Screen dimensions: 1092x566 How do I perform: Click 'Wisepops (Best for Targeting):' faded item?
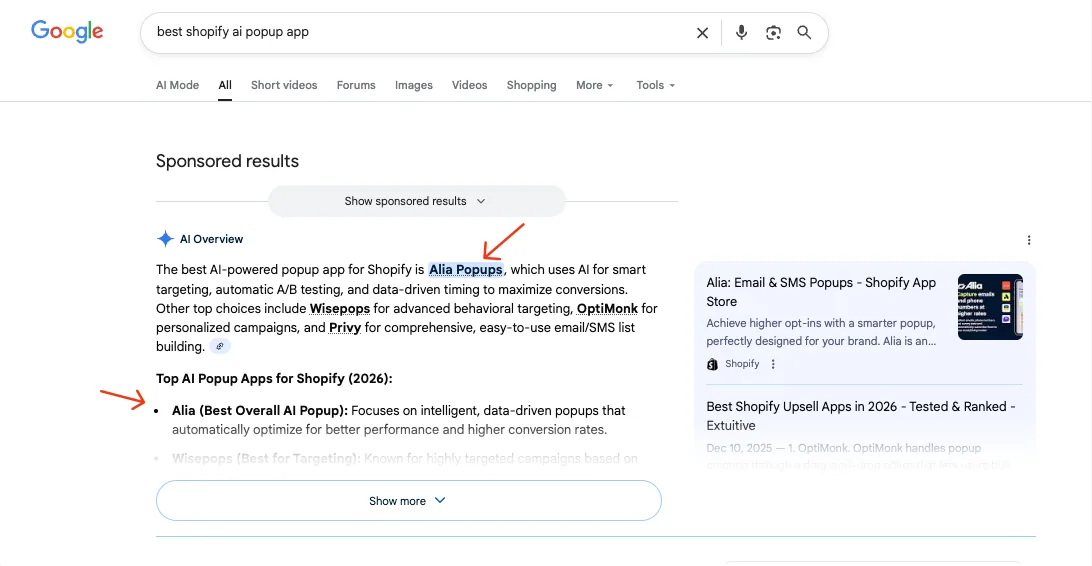pyautogui.click(x=266, y=459)
